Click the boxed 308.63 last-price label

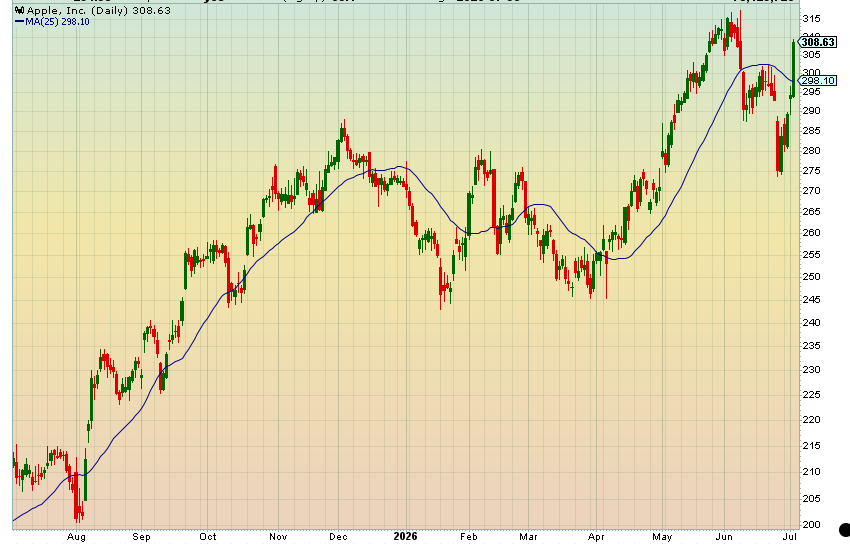point(818,42)
